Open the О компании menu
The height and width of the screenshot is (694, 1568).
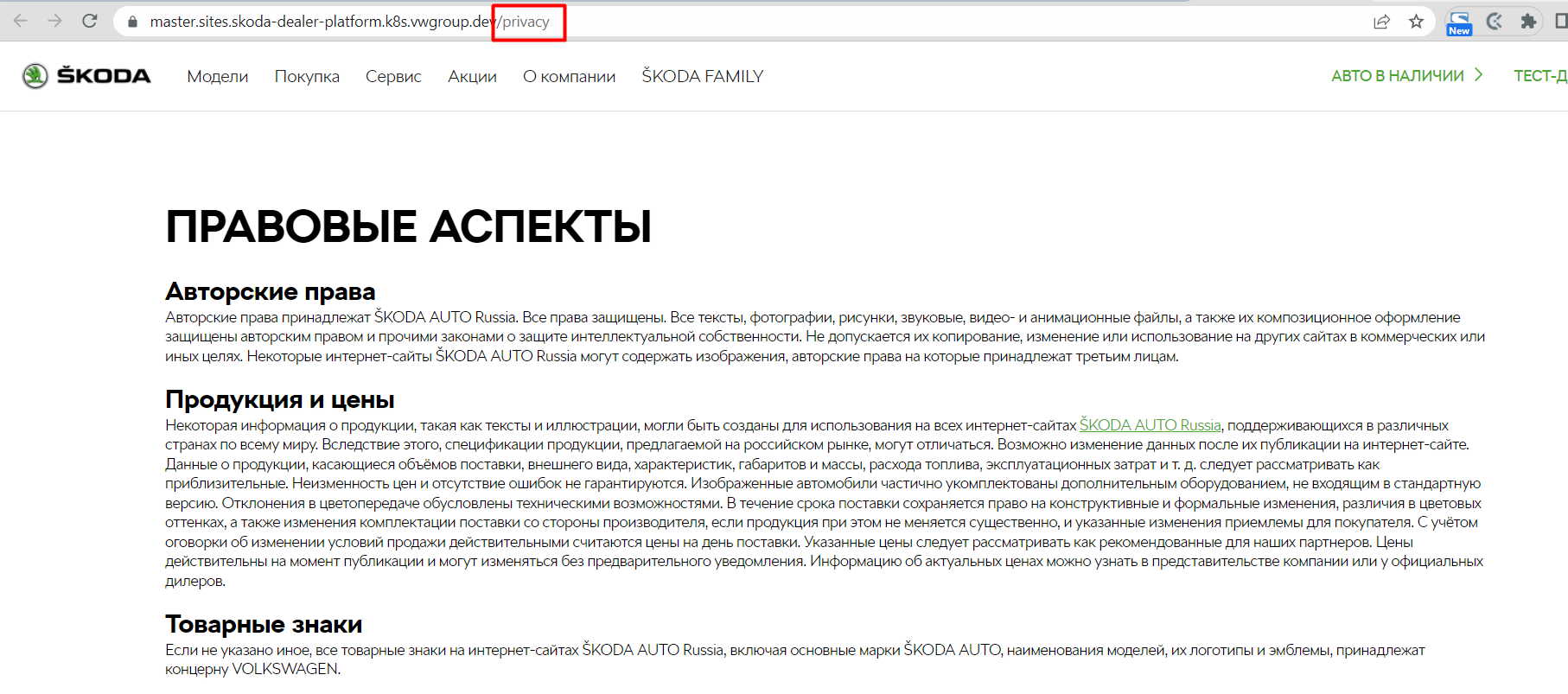[x=569, y=76]
